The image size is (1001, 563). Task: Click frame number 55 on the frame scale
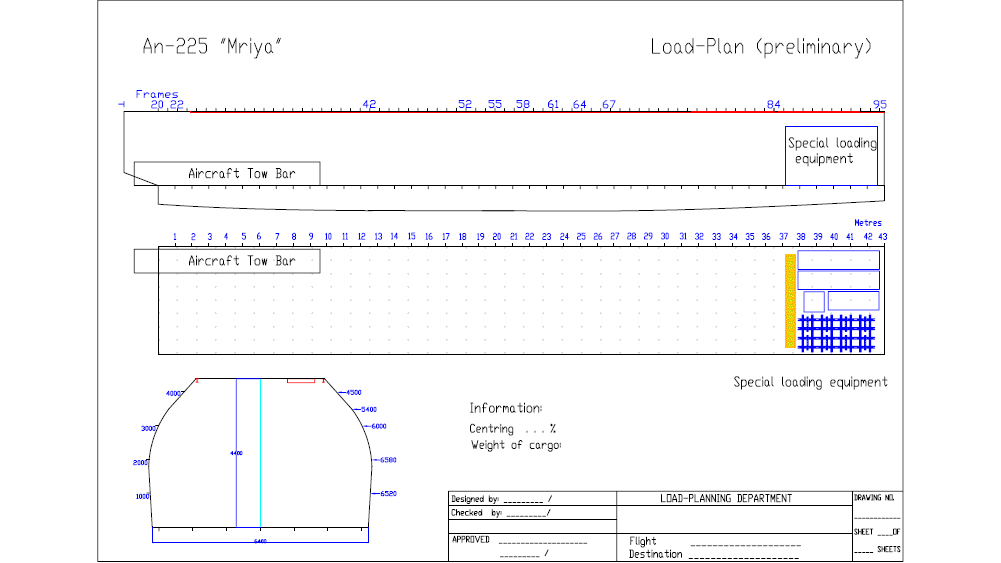coord(495,104)
